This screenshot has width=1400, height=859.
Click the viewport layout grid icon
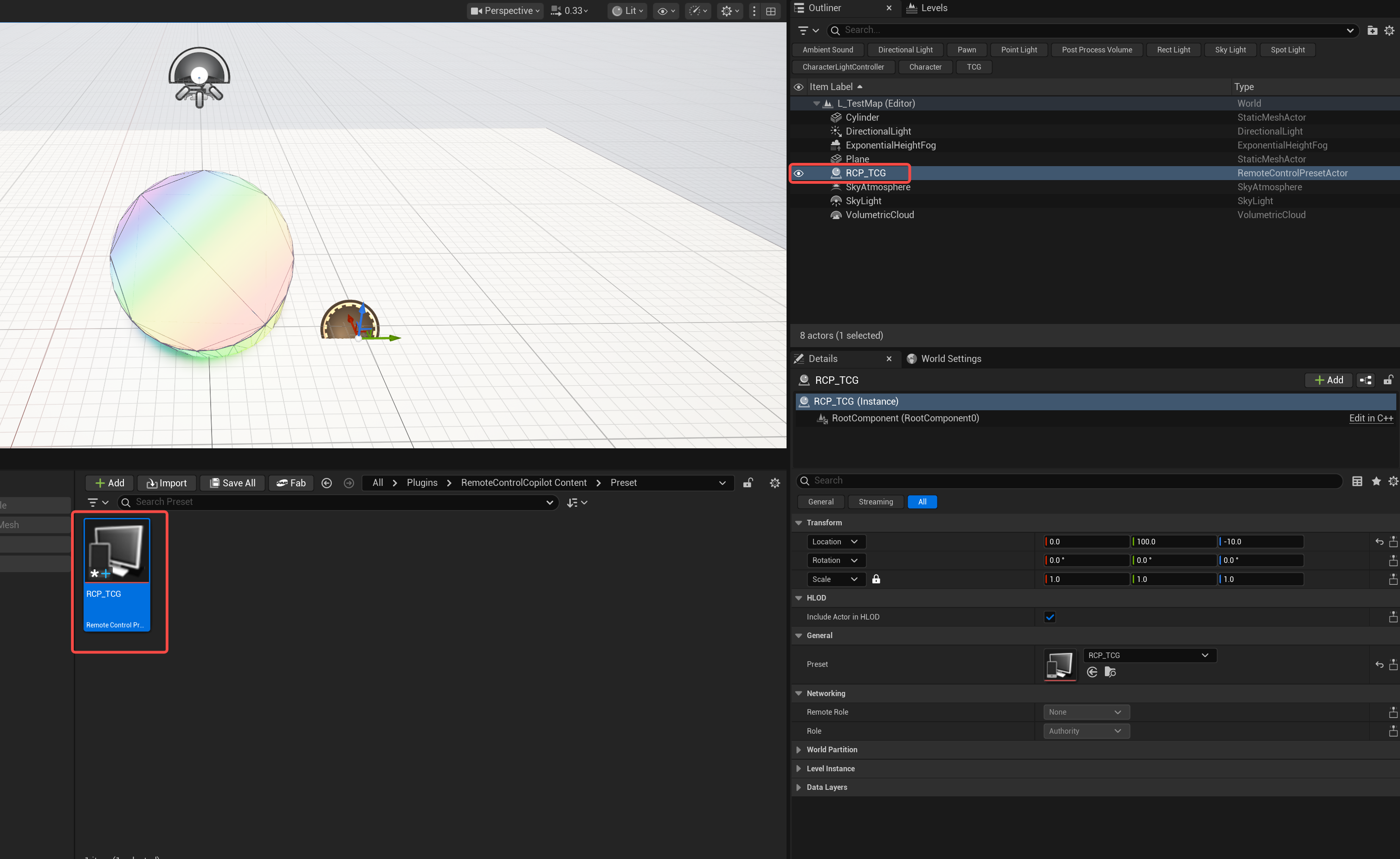[x=770, y=11]
